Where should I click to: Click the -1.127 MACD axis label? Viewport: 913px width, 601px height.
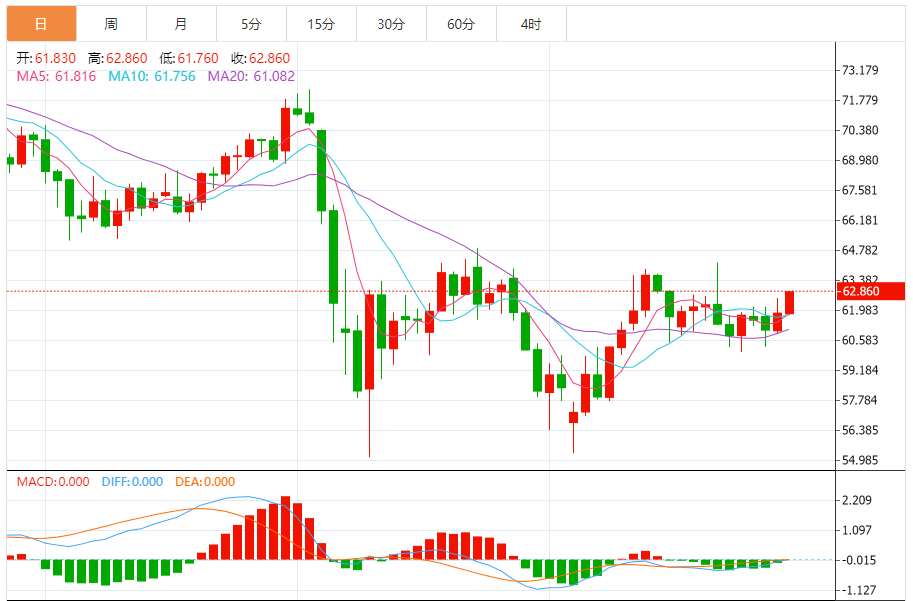click(x=859, y=590)
